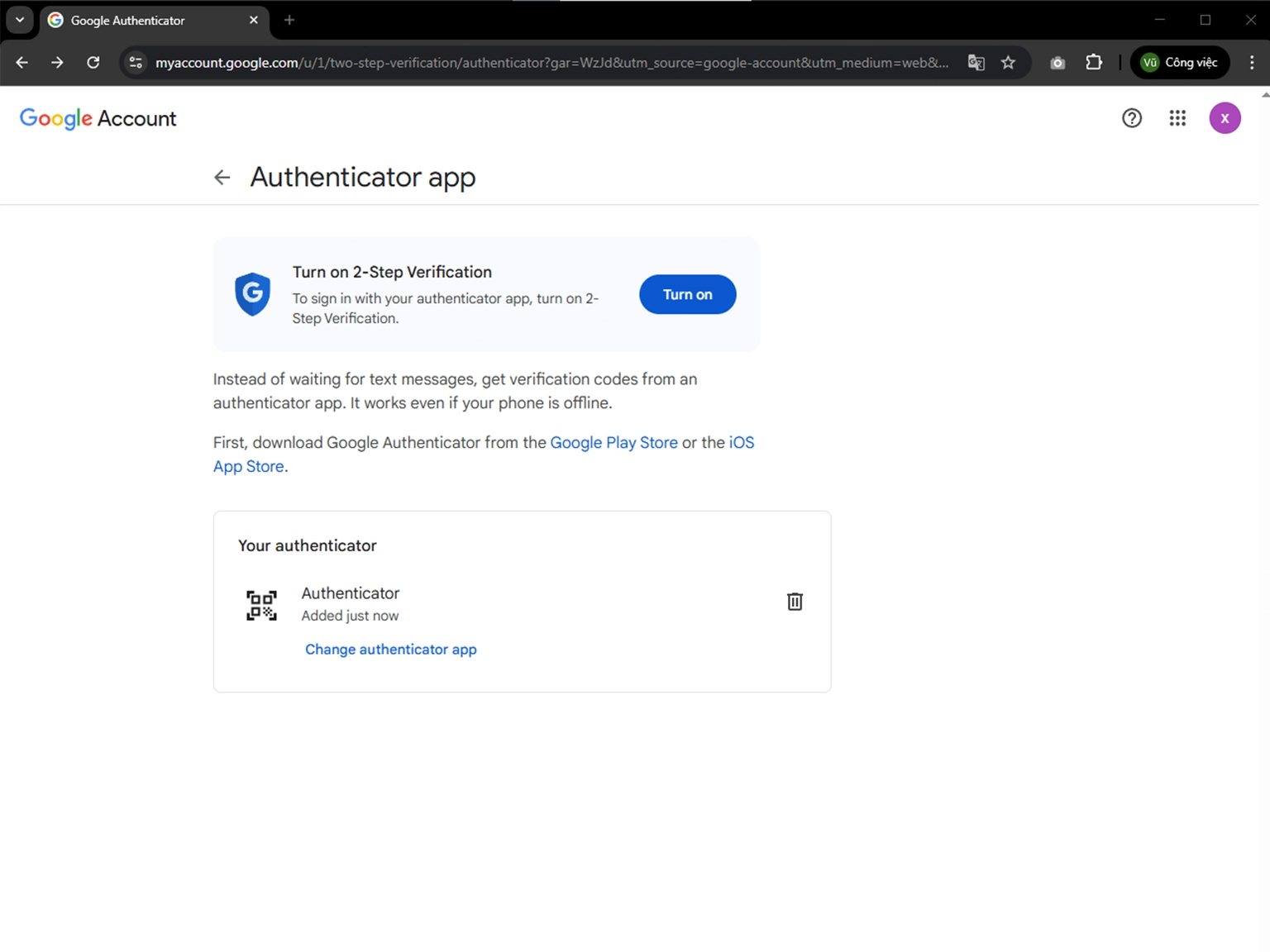Click the address bar URL field

tap(546, 63)
